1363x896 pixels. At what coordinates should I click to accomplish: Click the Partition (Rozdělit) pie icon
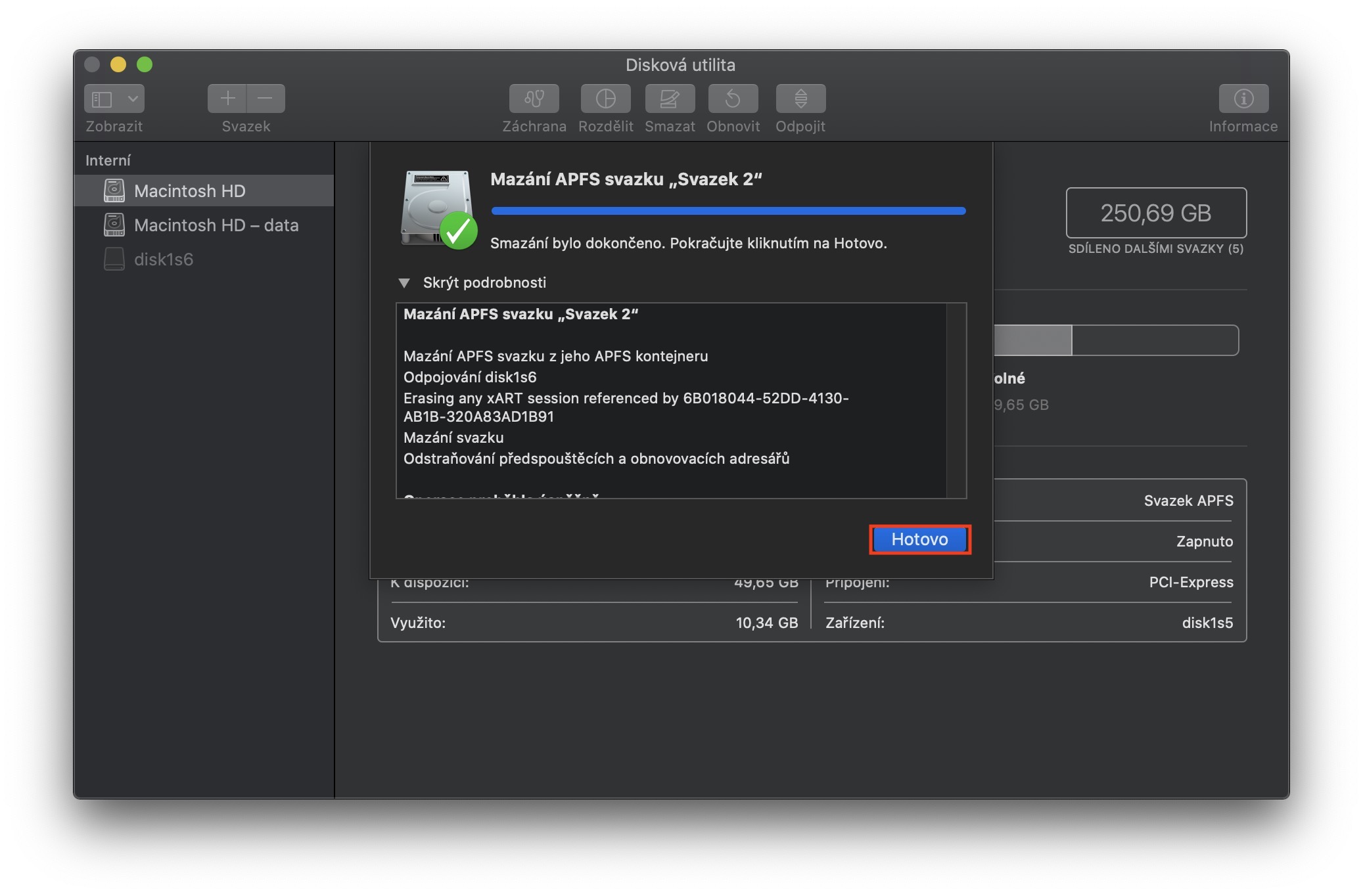tap(605, 99)
